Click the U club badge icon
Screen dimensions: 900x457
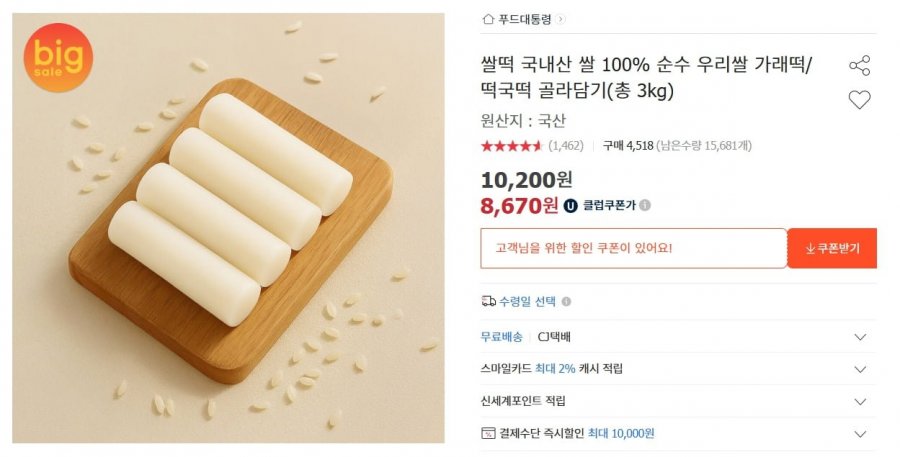click(x=570, y=205)
